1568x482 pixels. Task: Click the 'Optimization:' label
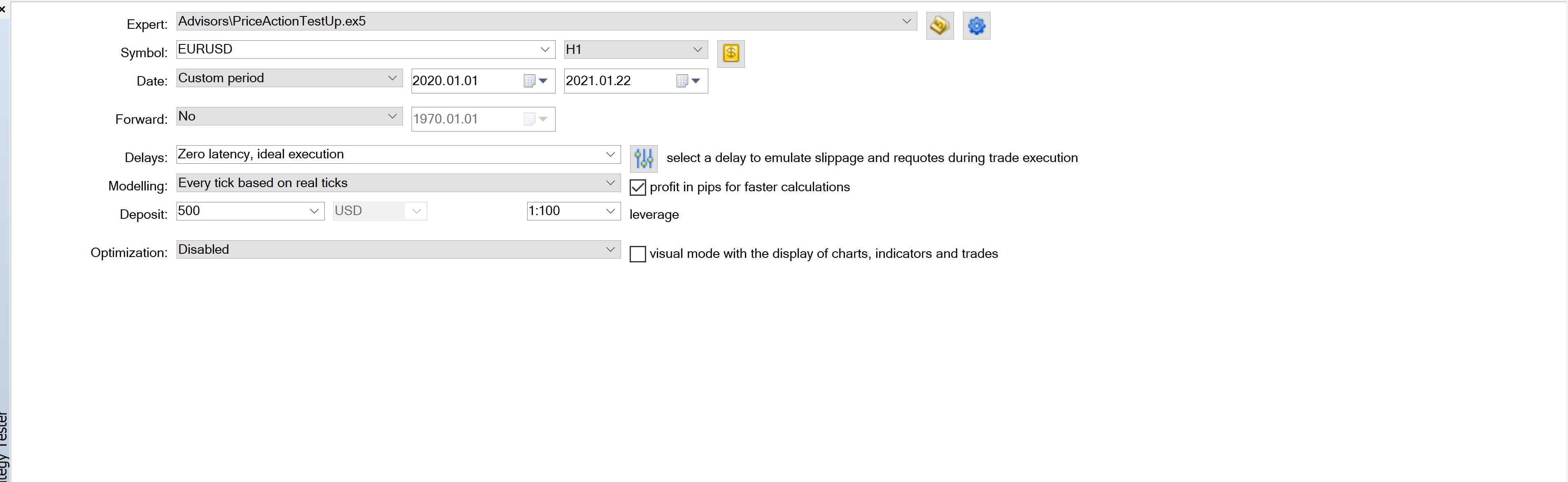(129, 253)
